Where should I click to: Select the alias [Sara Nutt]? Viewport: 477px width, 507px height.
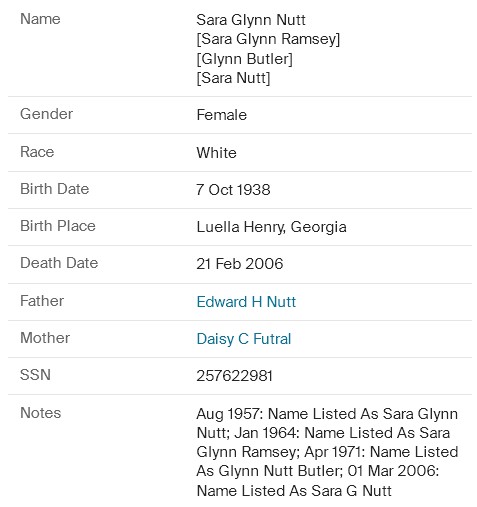233,78
